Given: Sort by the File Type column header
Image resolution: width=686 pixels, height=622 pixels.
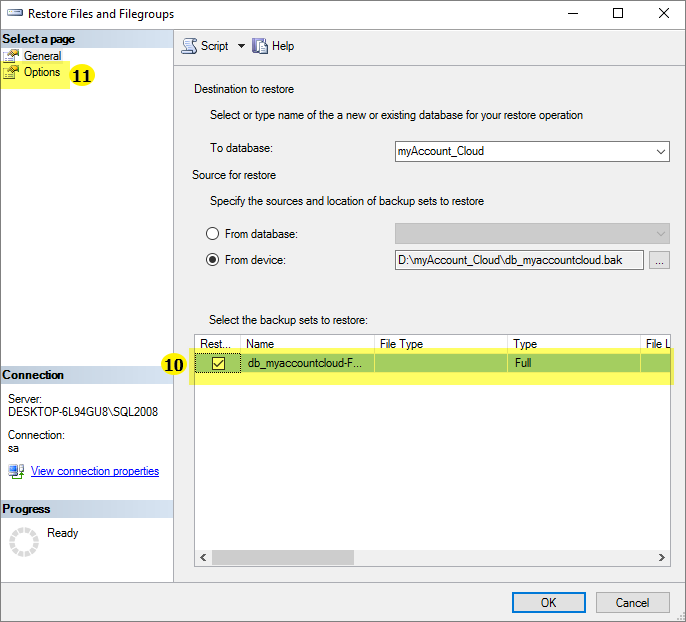Looking at the screenshot, I should (441, 344).
